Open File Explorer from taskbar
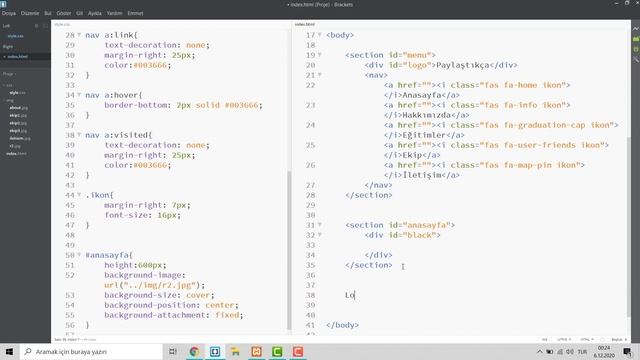This screenshot has width=640, height=360. pyautogui.click(x=236, y=351)
